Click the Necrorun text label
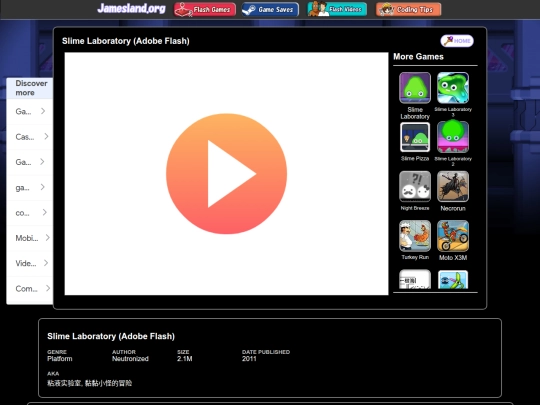The height and width of the screenshot is (405, 540). pyautogui.click(x=453, y=208)
